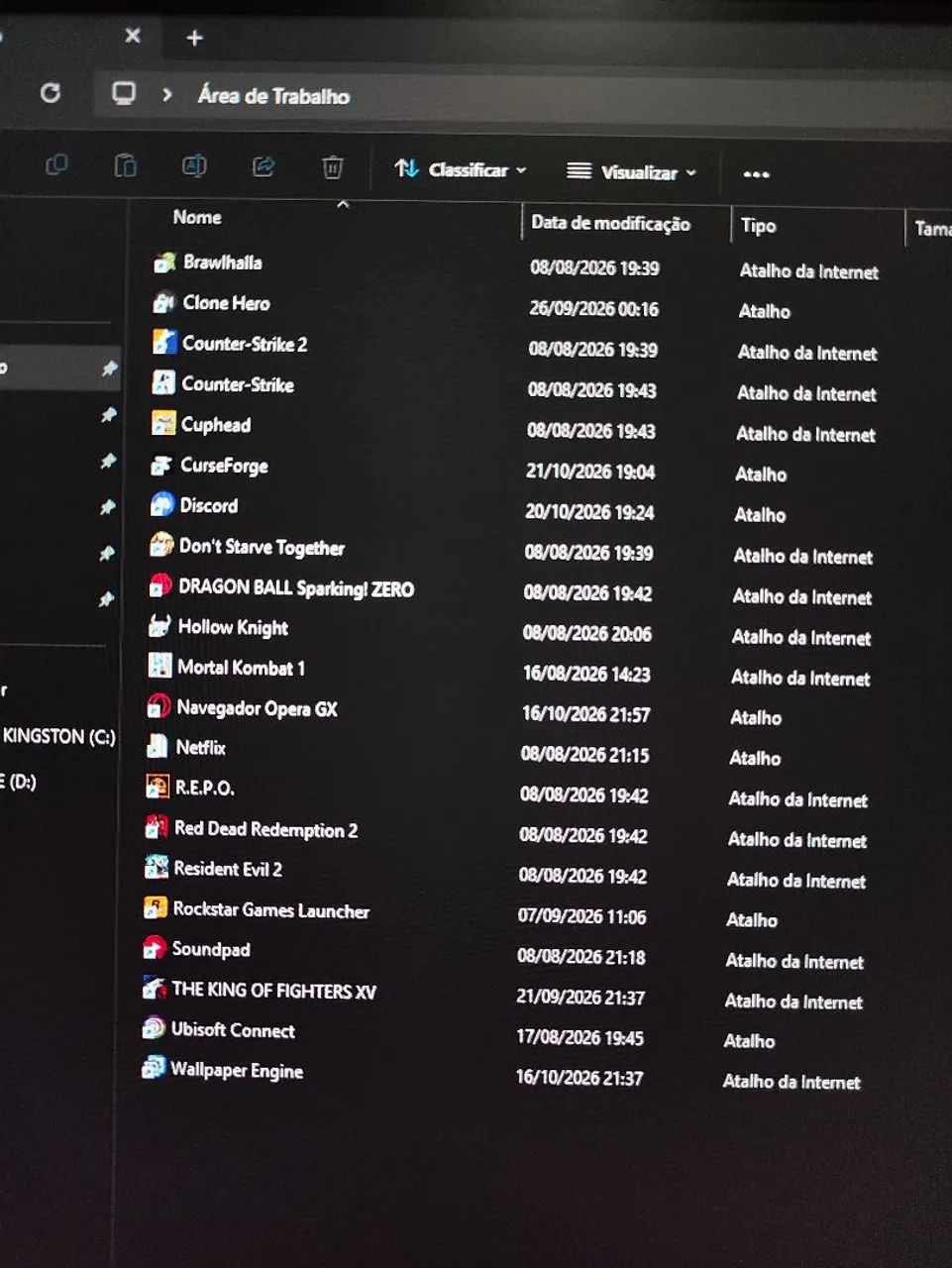Expand the path chevron before Área de Trabalho
Viewport: 952px width, 1268px height.
[x=167, y=95]
